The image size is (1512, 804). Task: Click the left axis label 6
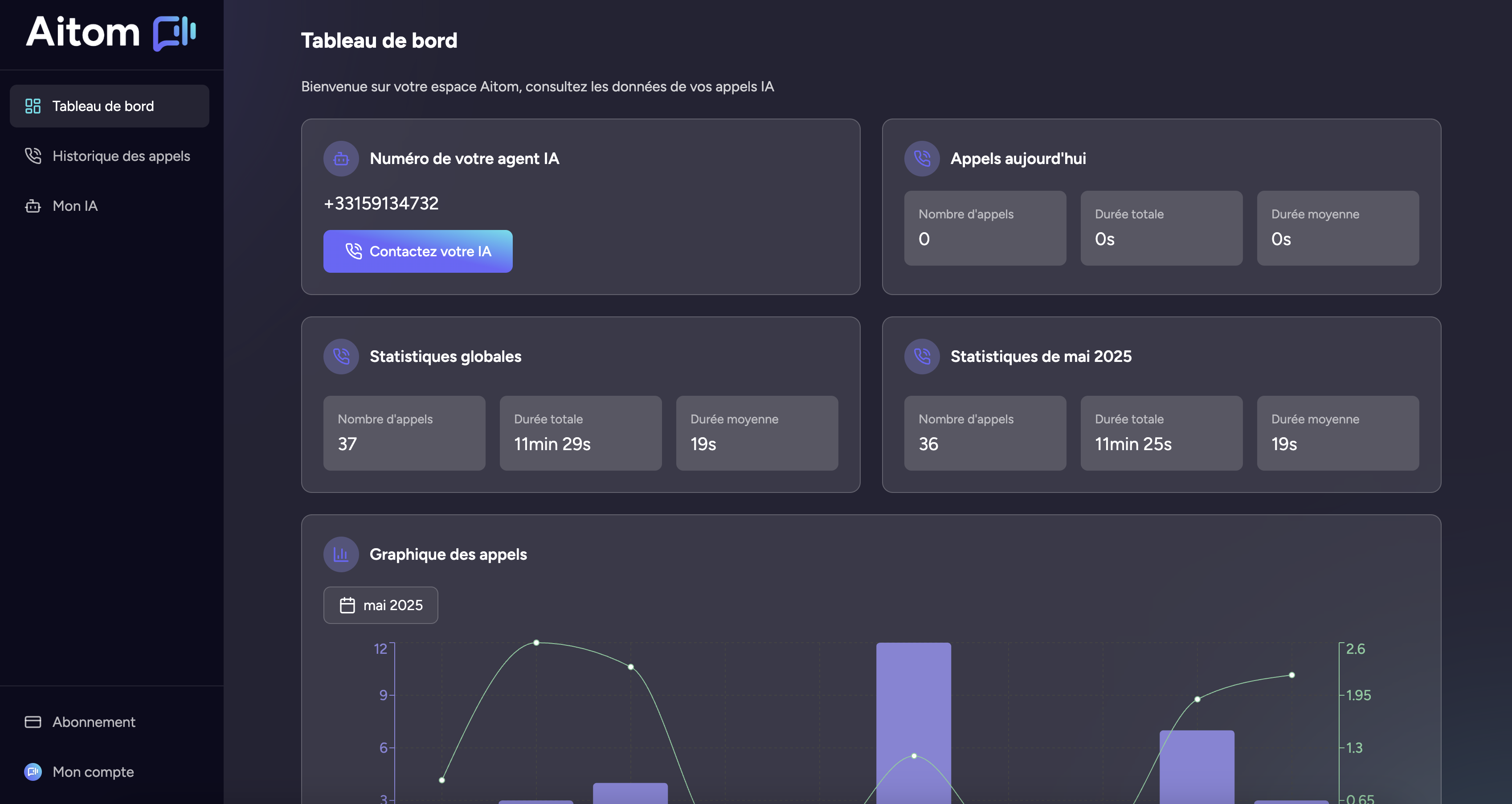(x=383, y=747)
